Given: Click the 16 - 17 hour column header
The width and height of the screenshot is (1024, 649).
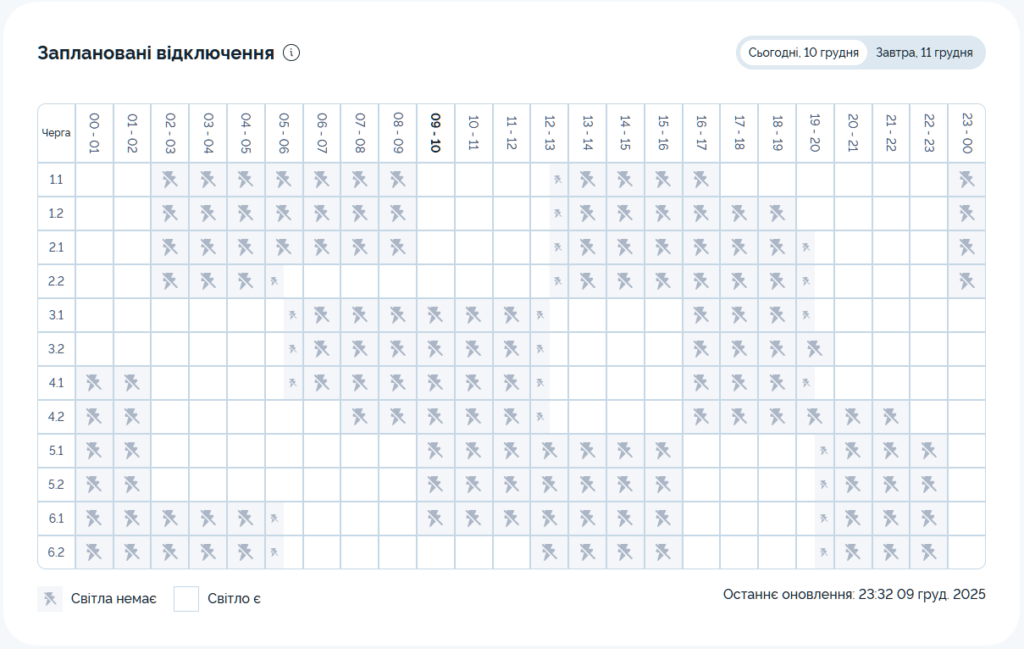Looking at the screenshot, I should [701, 133].
